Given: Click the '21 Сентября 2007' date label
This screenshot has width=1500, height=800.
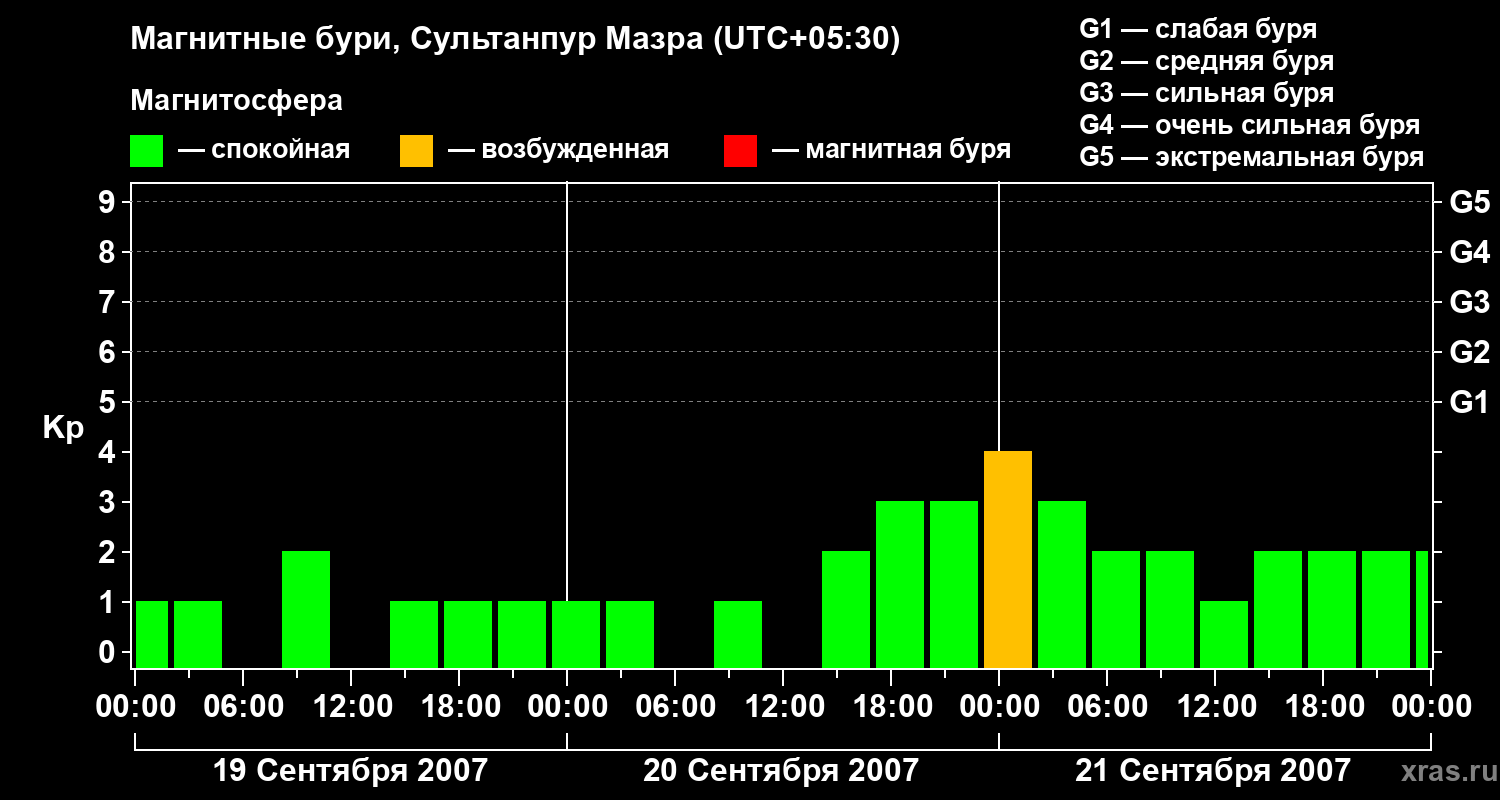Looking at the screenshot, I should 1213,771.
